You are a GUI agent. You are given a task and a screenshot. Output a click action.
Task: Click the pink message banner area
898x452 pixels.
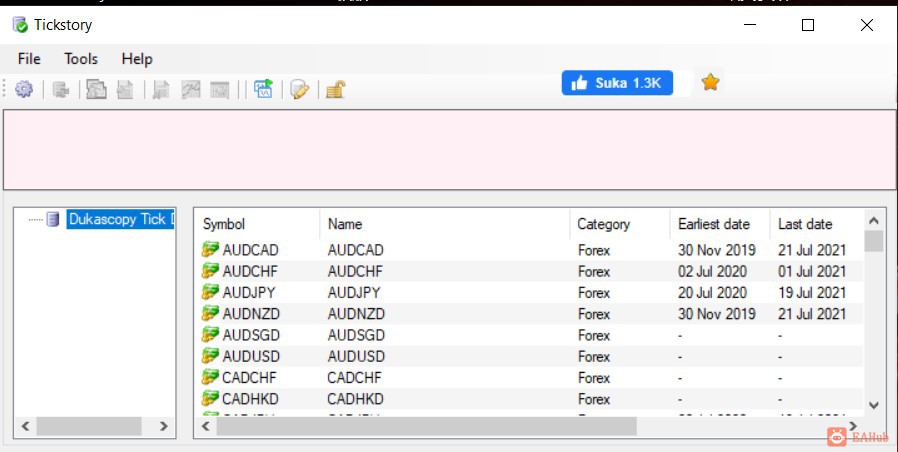pos(450,150)
